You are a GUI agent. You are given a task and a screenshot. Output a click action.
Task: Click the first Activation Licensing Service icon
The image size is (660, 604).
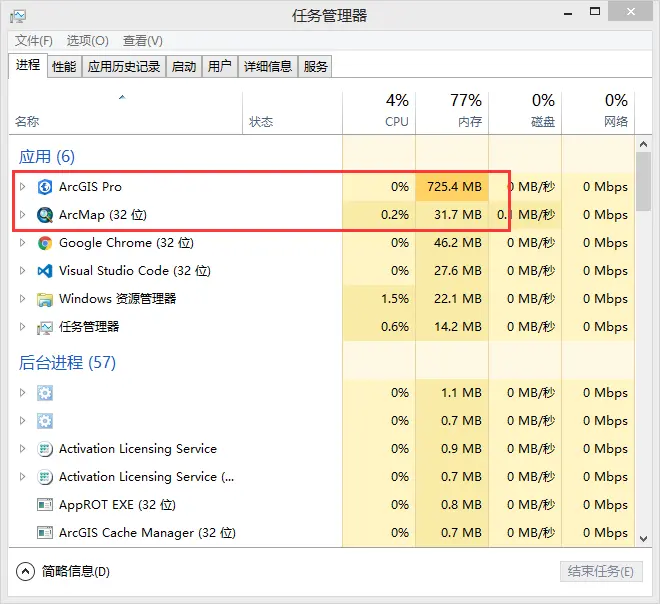pyautogui.click(x=45, y=449)
